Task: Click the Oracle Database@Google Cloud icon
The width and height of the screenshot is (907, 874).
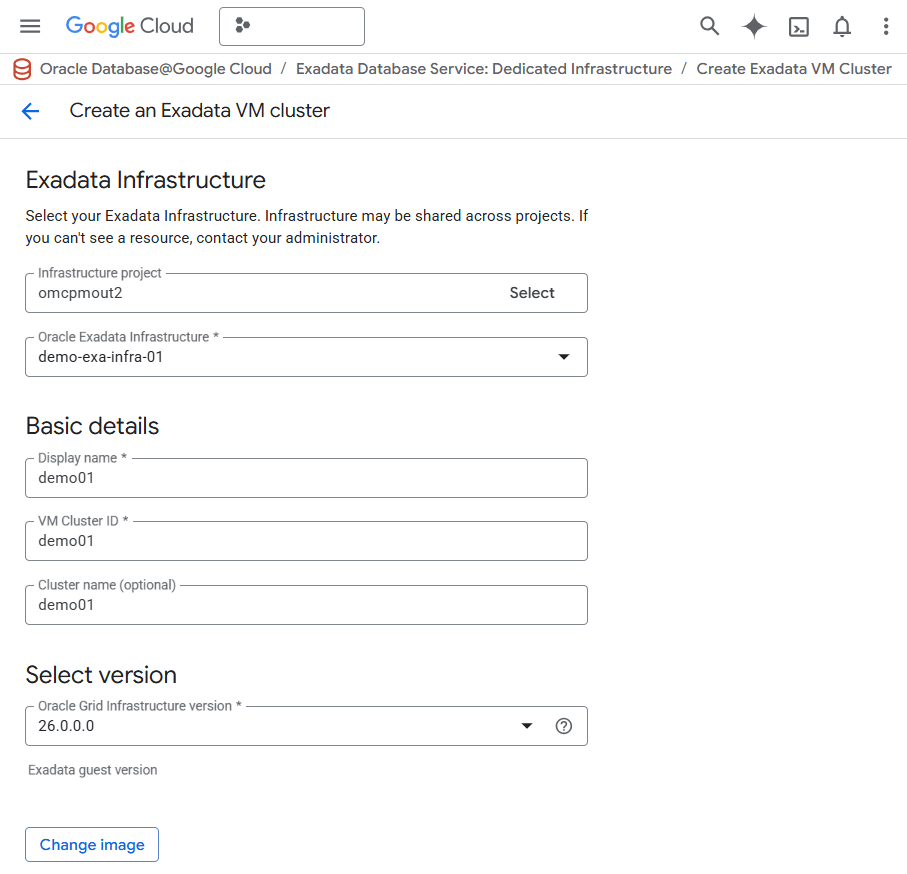Action: 21,69
